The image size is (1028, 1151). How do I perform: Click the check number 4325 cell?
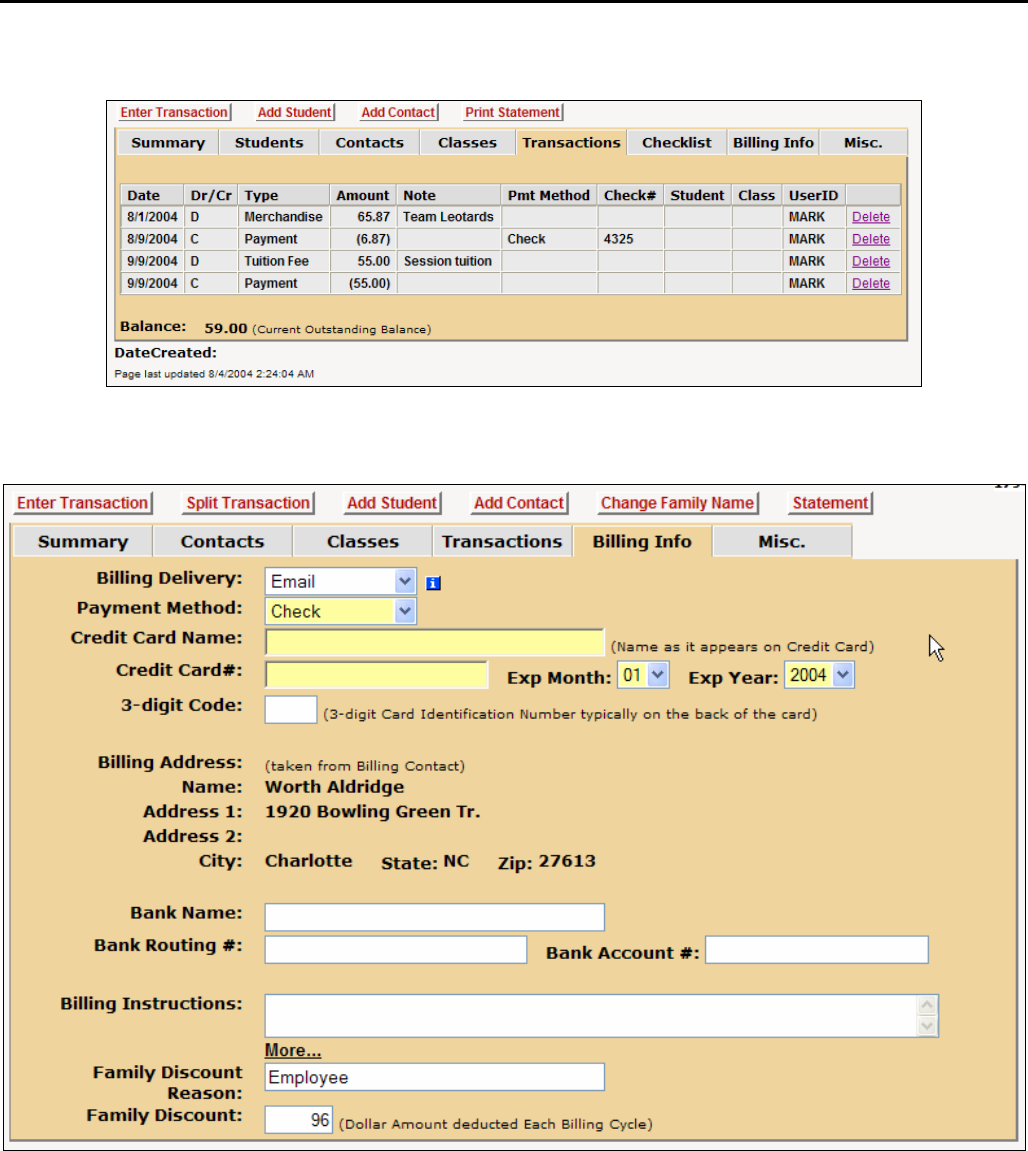631,239
